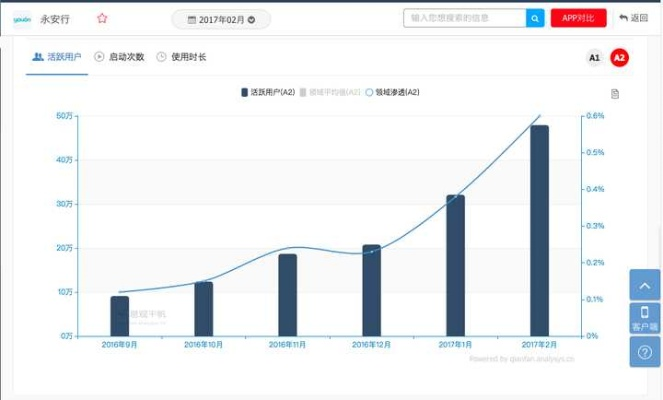Screen dimensions: 663x400
Task: Toggle 领域渗透(A2) line series legend
Action: pos(392,92)
